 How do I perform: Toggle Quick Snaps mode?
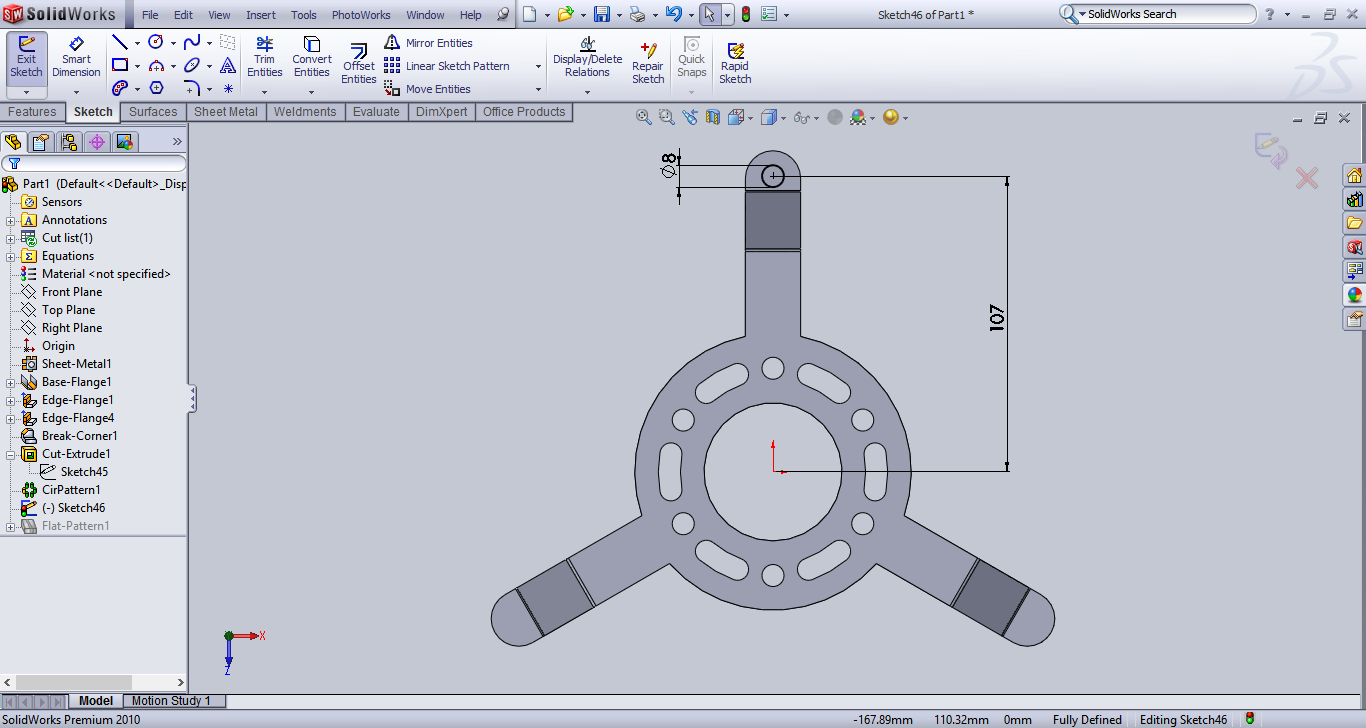690,62
